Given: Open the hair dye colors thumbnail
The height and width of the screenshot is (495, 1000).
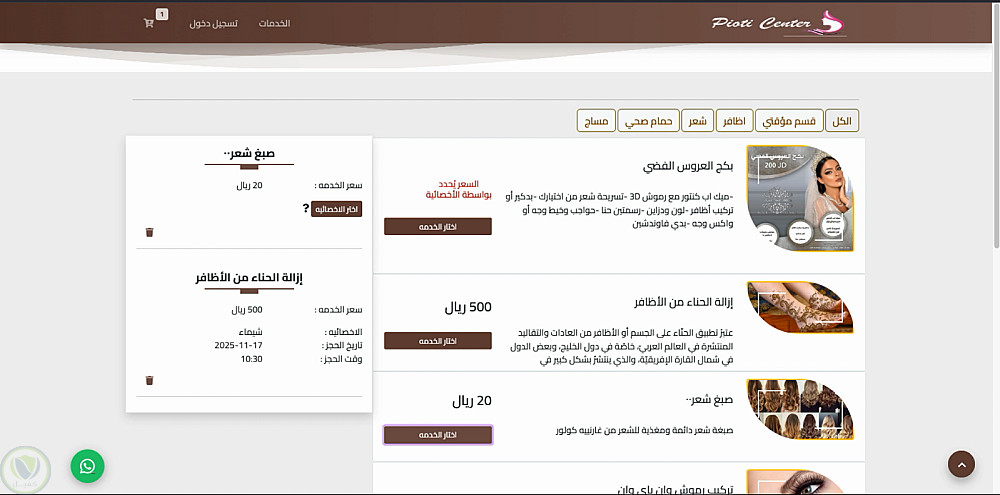Looking at the screenshot, I should pyautogui.click(x=800, y=410).
